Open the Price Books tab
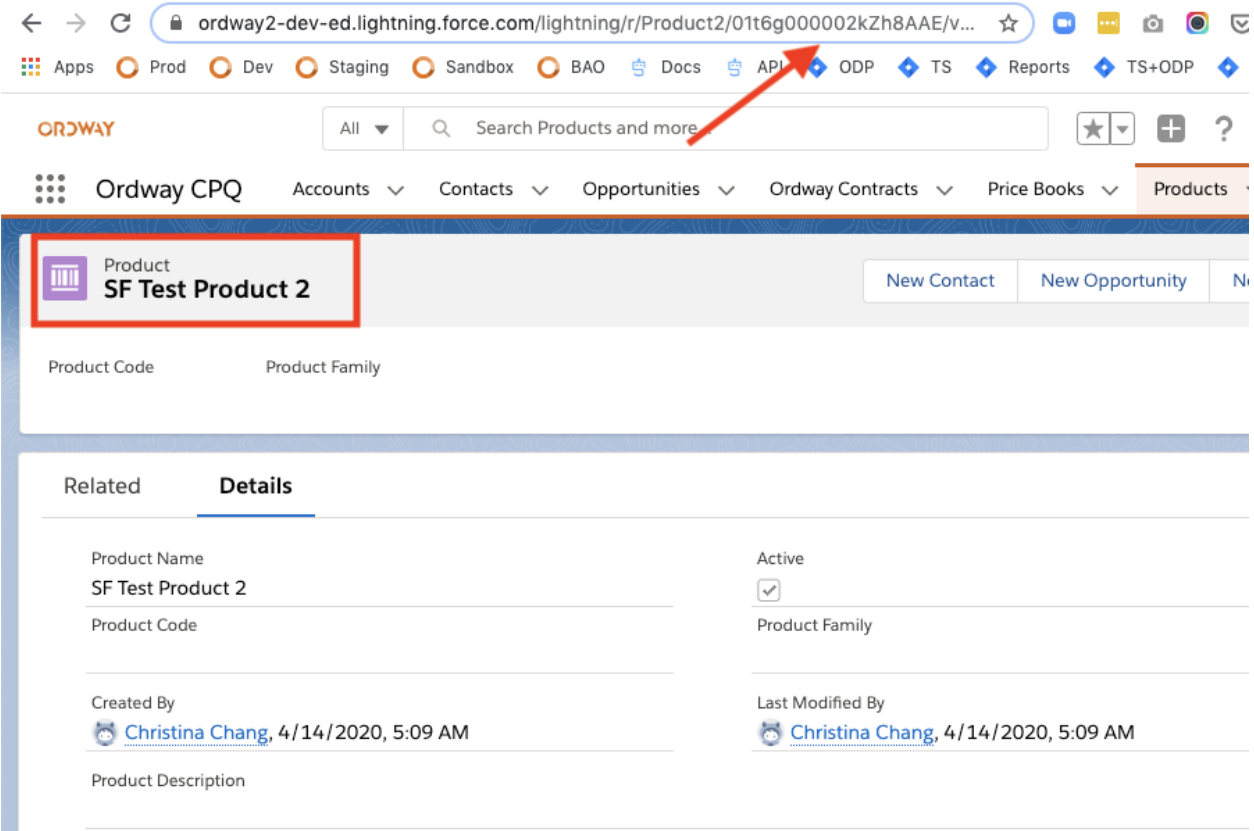 [1036, 189]
